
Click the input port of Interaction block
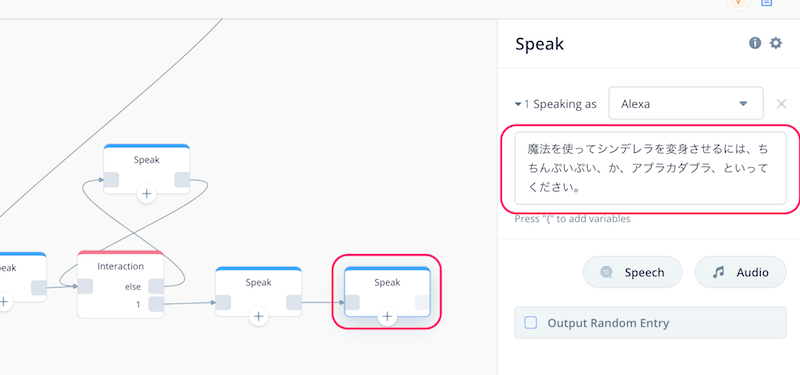coord(85,287)
